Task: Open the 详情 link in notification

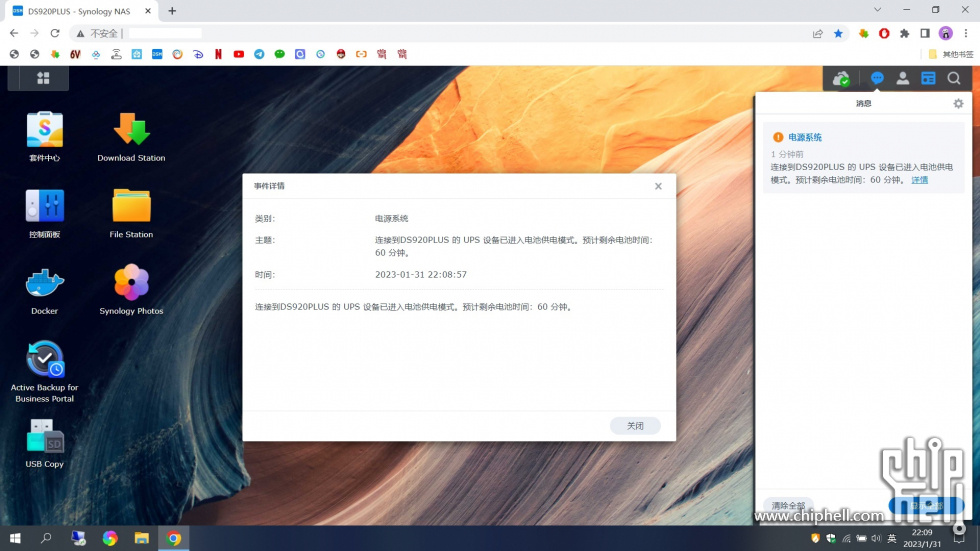Action: coord(919,180)
